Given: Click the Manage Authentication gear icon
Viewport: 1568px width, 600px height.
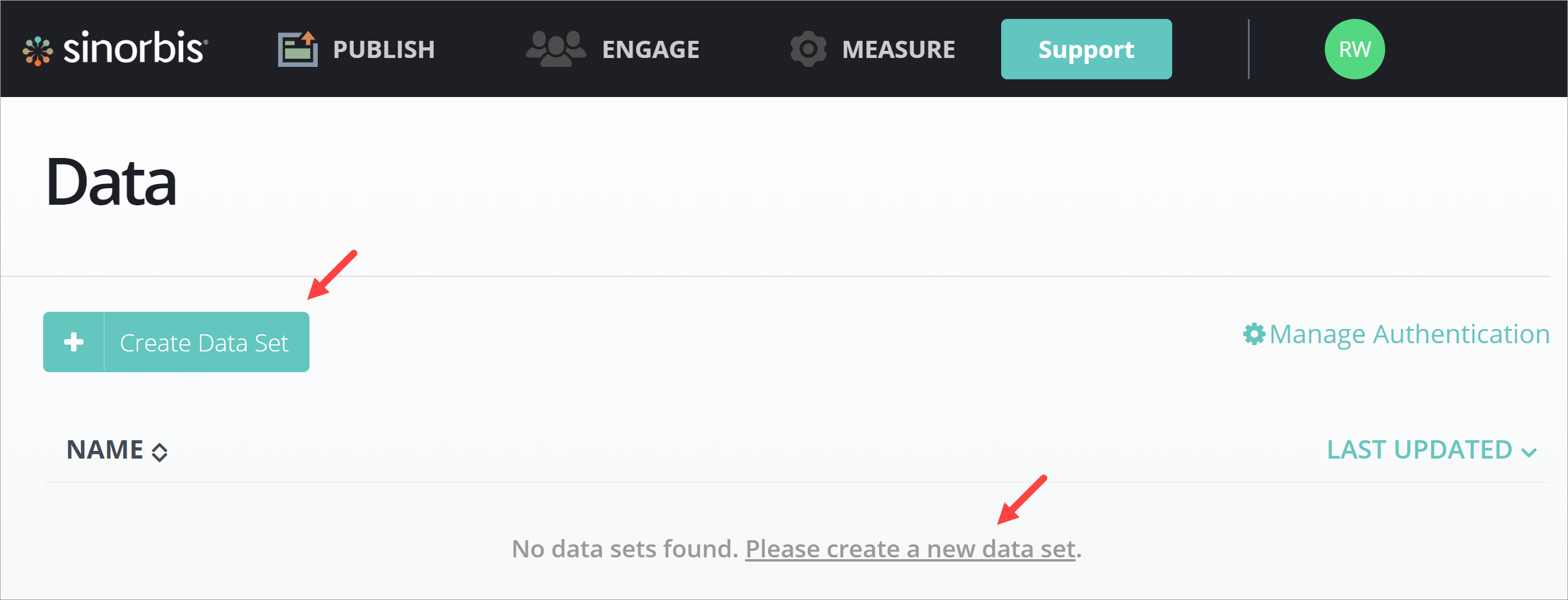Looking at the screenshot, I should point(1253,334).
